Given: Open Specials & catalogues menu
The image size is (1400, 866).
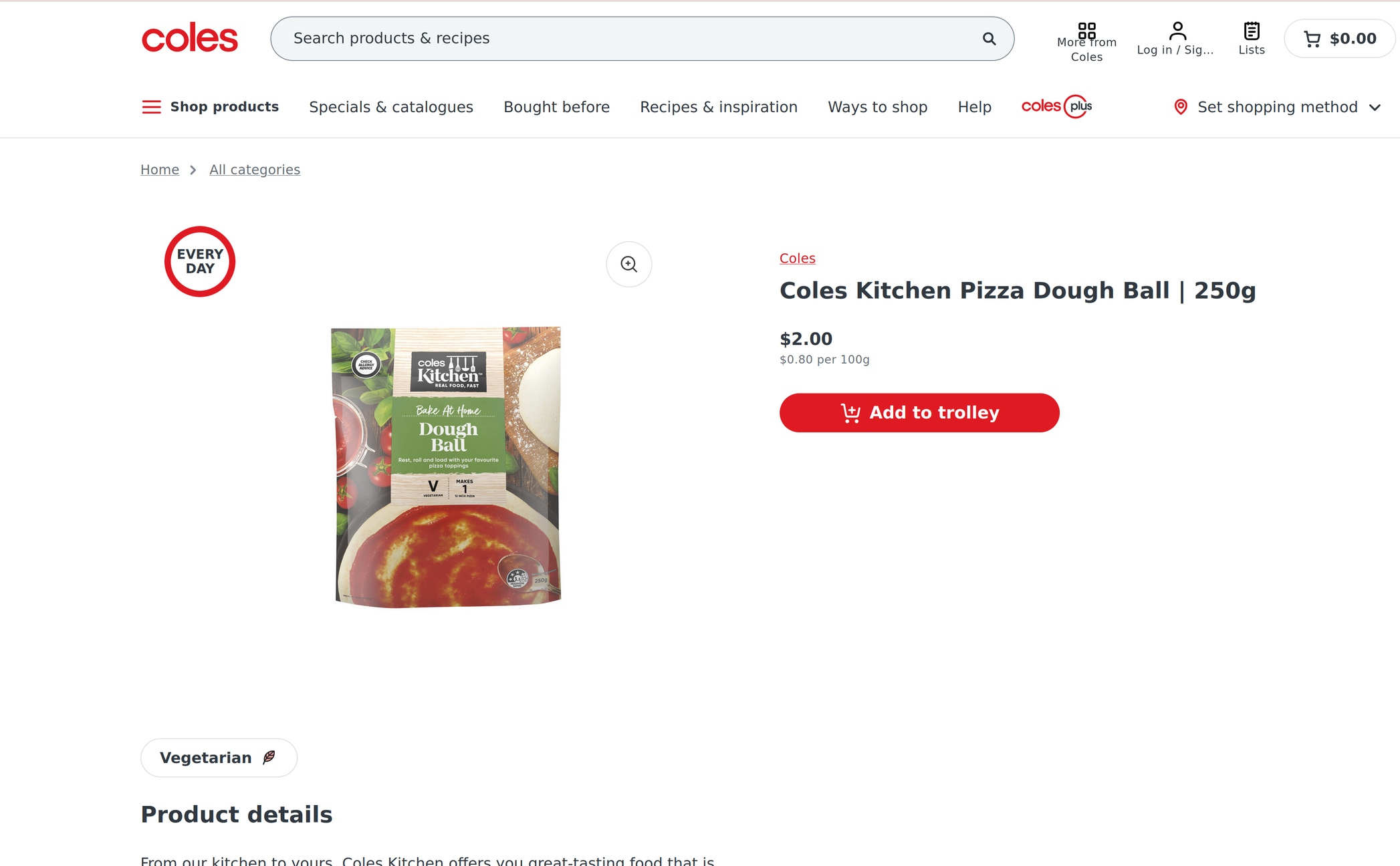Looking at the screenshot, I should 391,107.
